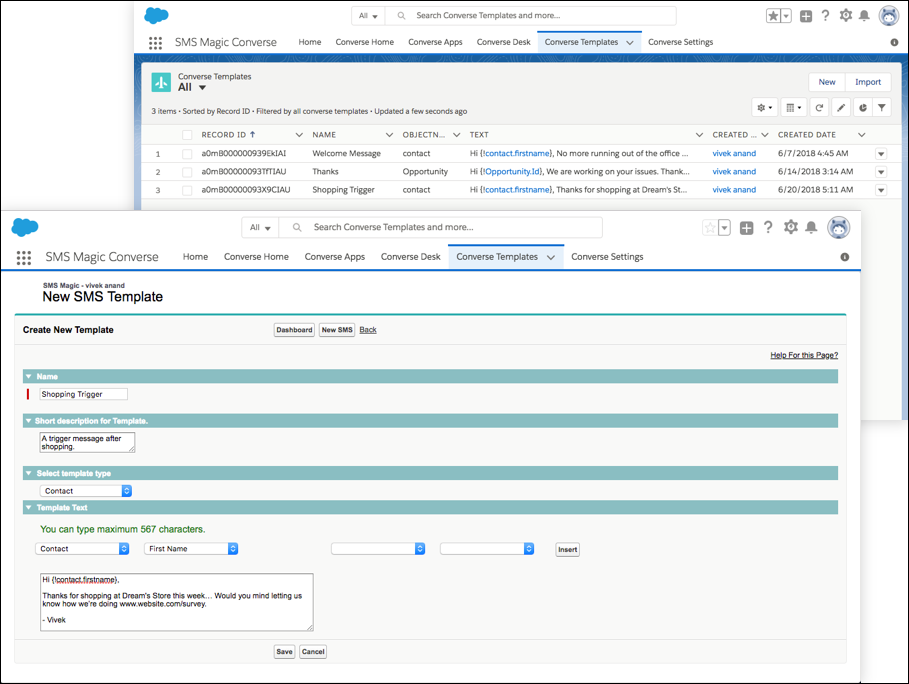Open Setup gear in back window
This screenshot has width=909, height=684.
tap(846, 16)
